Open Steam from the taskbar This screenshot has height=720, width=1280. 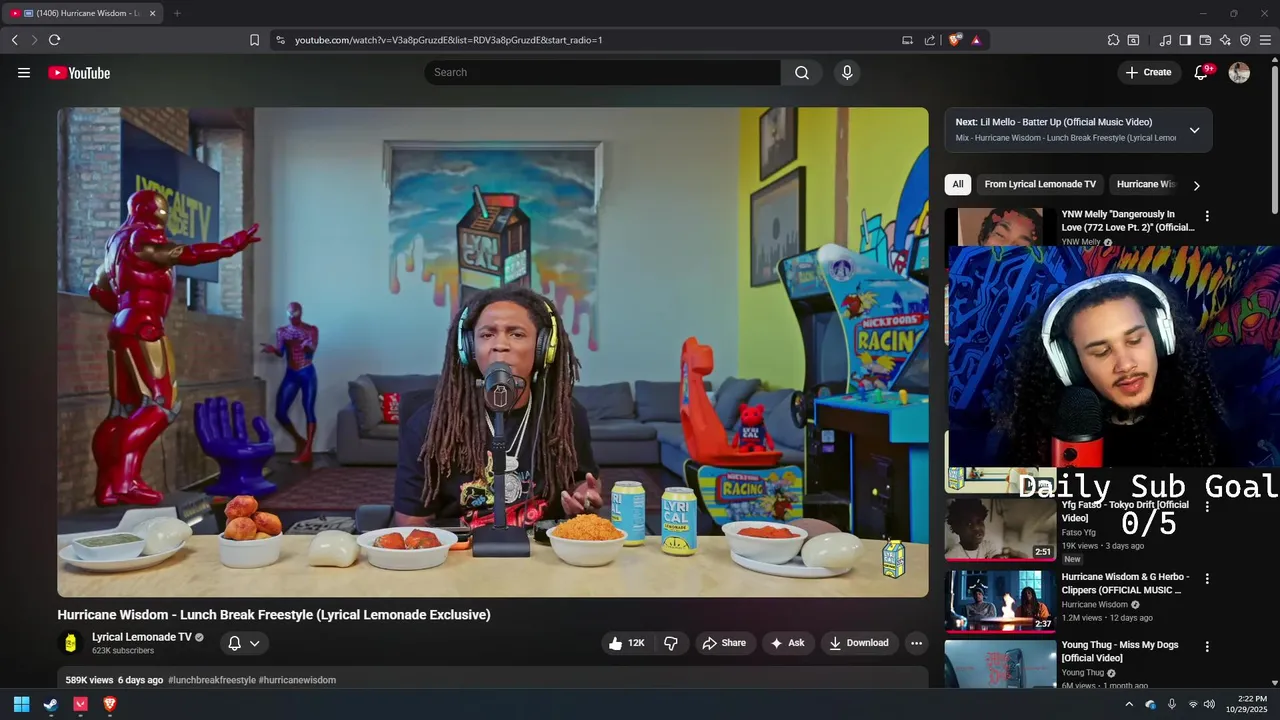(51, 704)
